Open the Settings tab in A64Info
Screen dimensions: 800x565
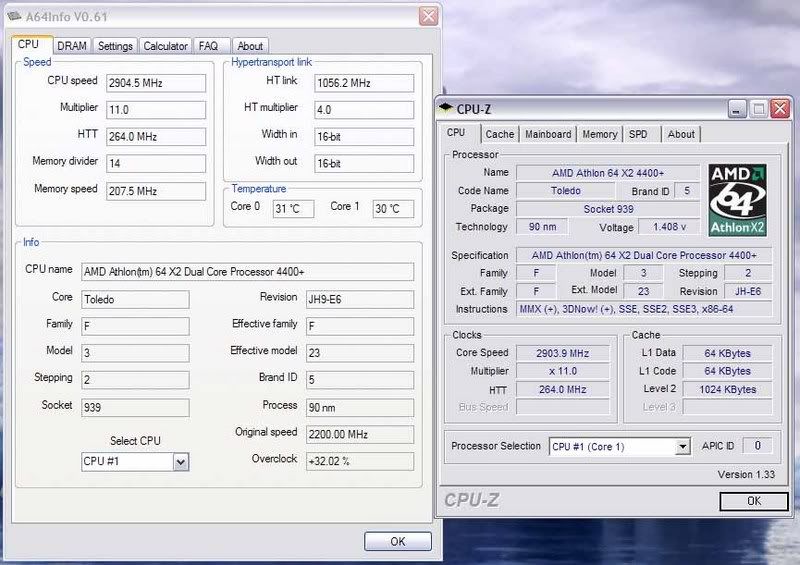pos(115,46)
